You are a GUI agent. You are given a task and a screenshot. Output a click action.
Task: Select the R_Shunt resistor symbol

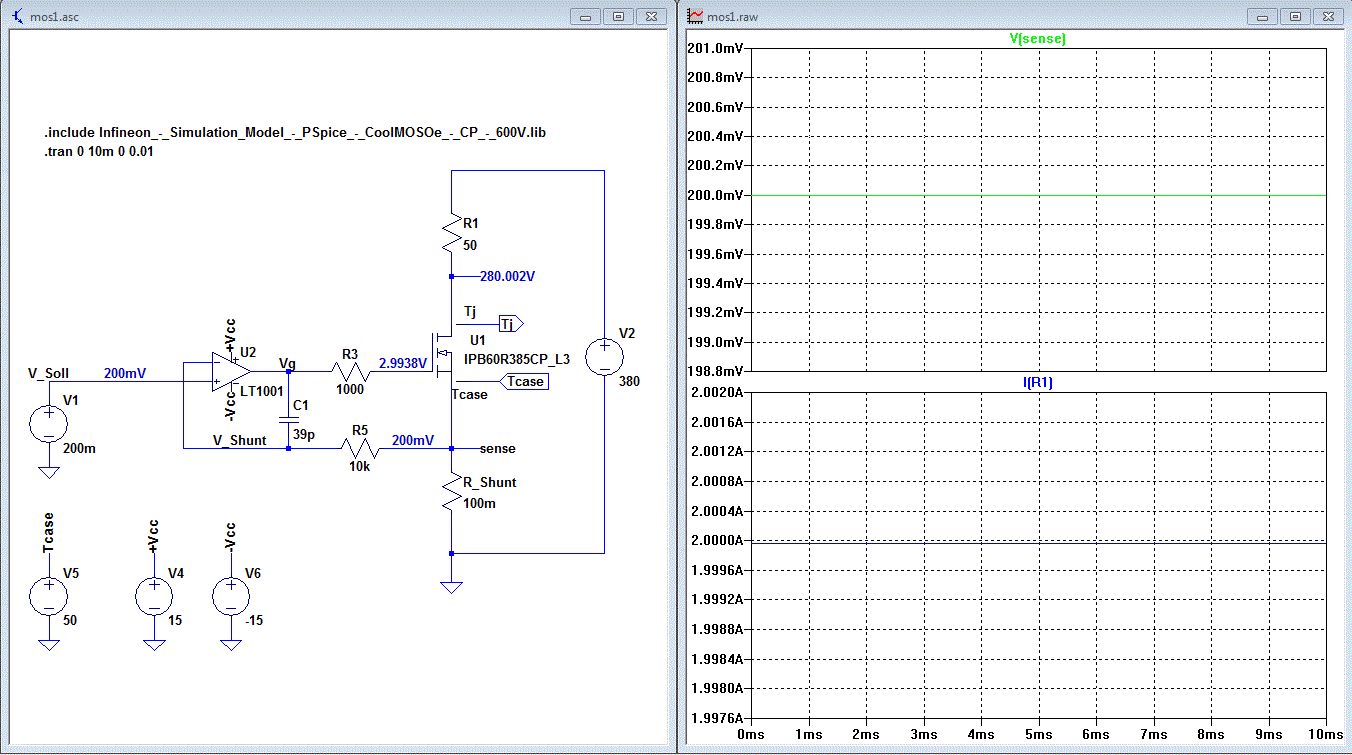click(452, 493)
